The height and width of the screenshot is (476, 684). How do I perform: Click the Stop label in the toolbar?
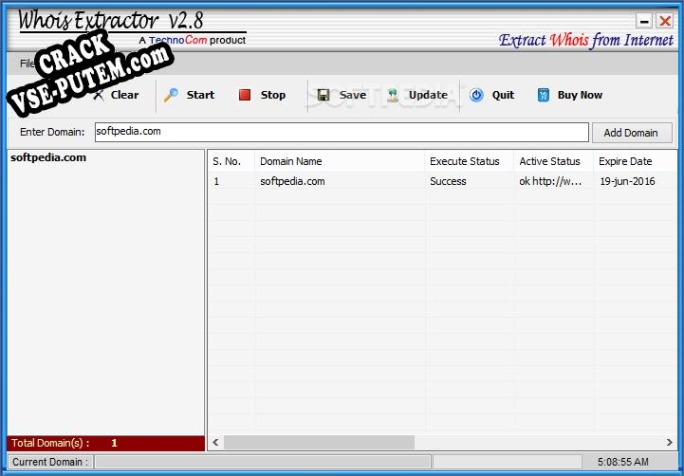click(273, 95)
